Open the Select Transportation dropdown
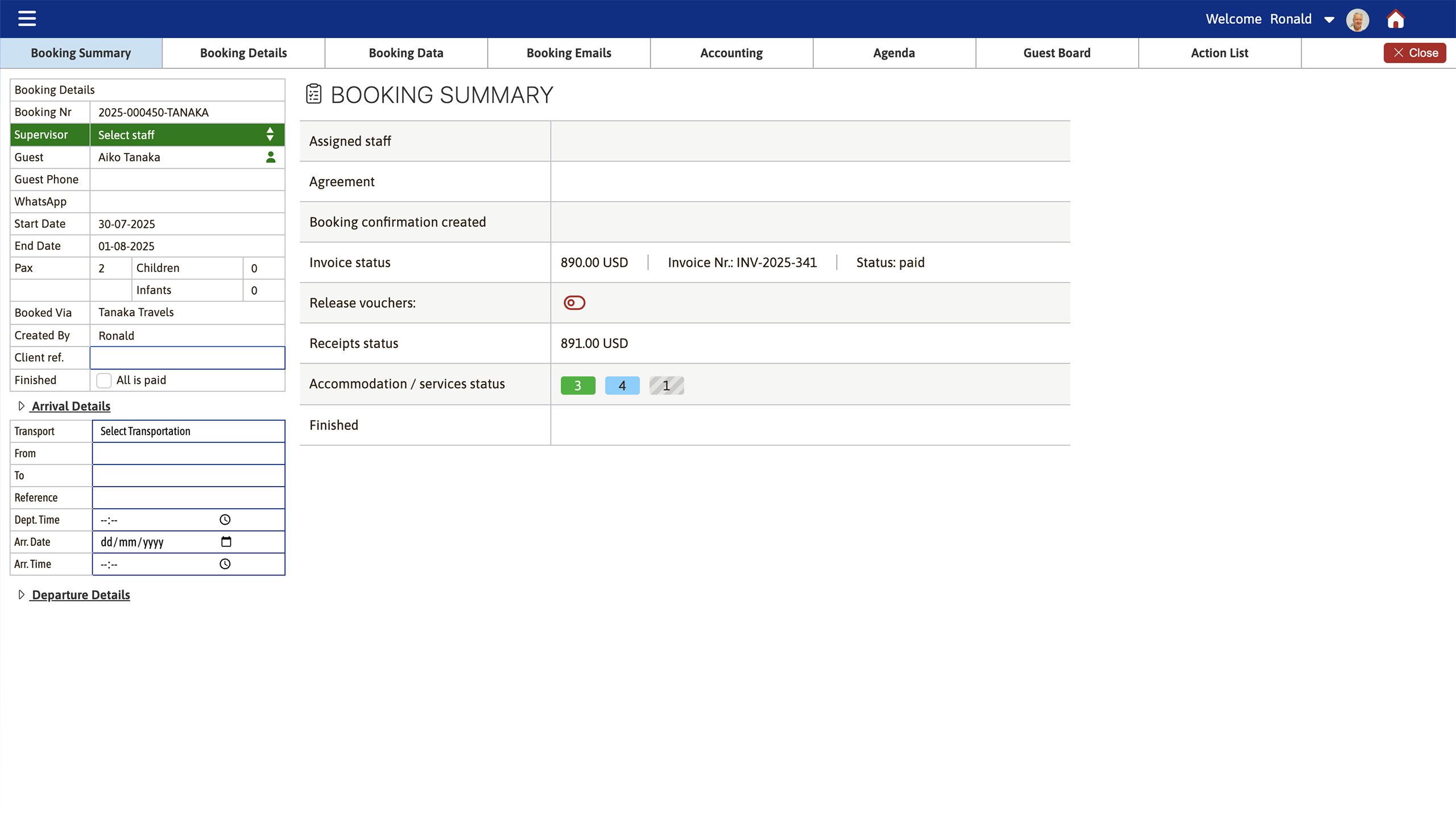Image resolution: width=1456 pixels, height=837 pixels. pyautogui.click(x=188, y=430)
